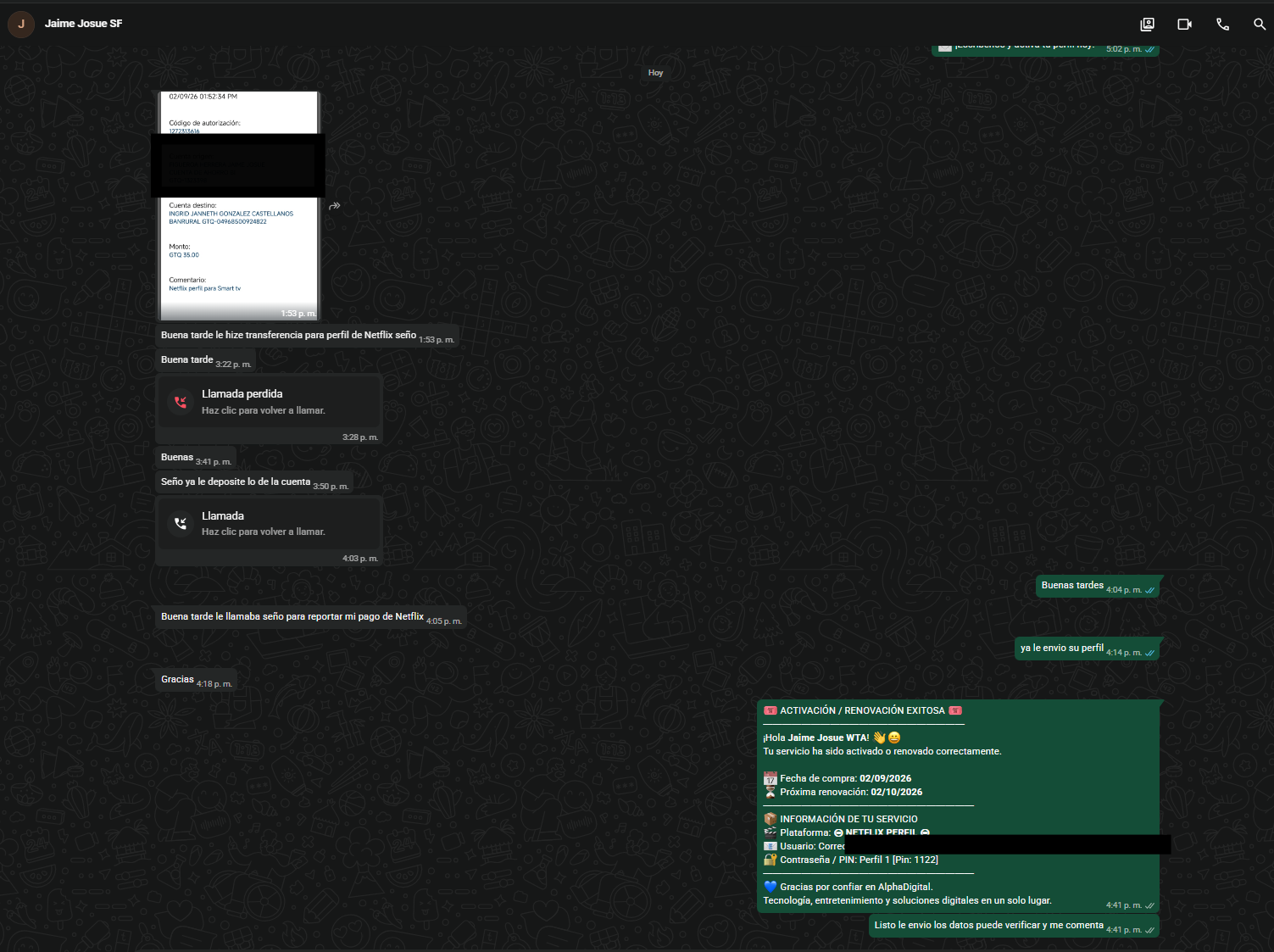The image size is (1274, 952).
Task: Open contact info via name Jaime Josue SF
Action: tap(83, 24)
